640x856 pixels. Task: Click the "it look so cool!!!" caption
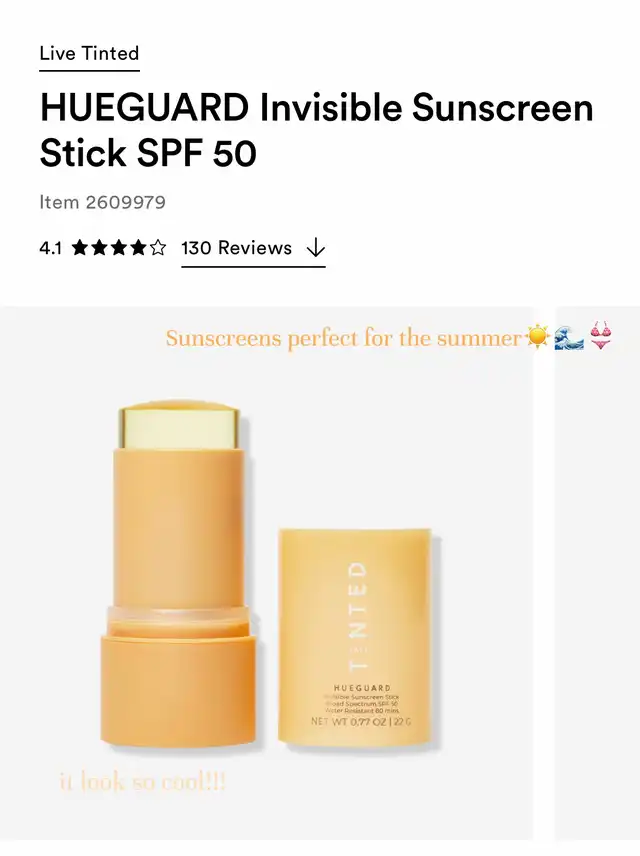(142, 782)
